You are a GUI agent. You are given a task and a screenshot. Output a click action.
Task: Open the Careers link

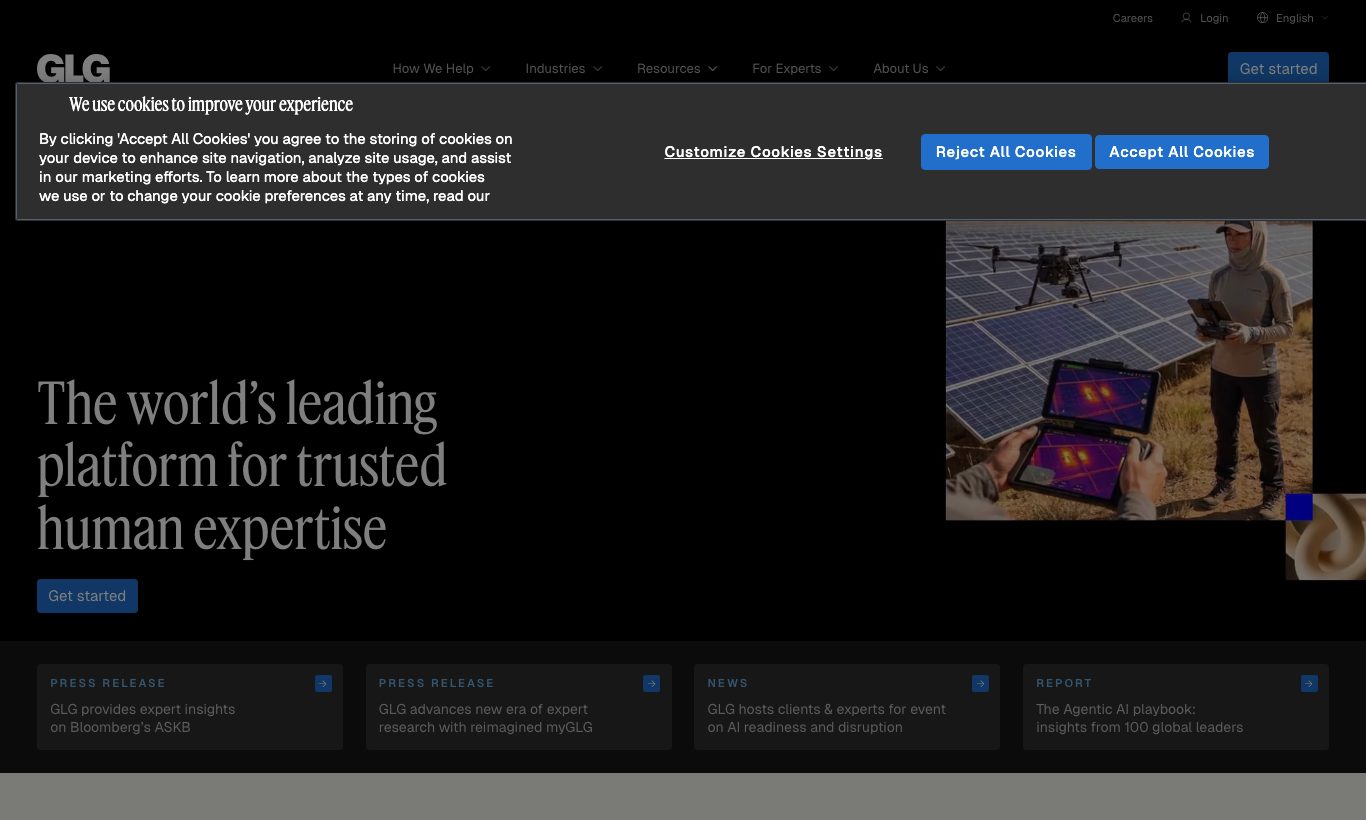tap(1132, 18)
